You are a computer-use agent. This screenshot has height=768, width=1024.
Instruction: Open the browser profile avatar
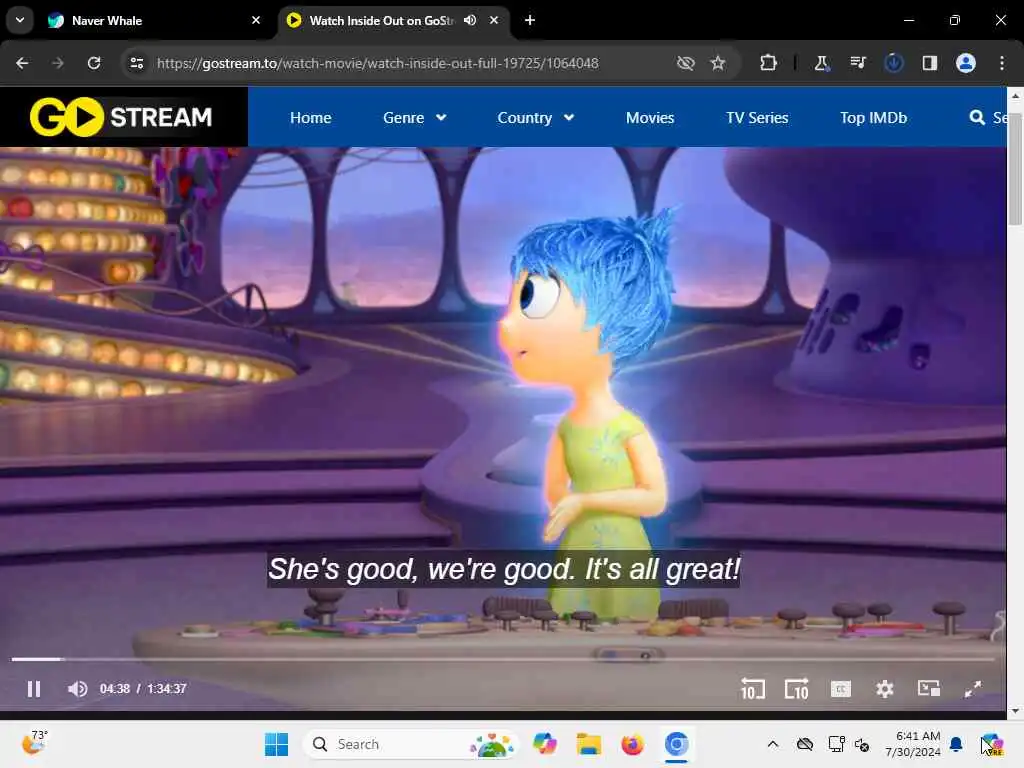[x=965, y=63]
